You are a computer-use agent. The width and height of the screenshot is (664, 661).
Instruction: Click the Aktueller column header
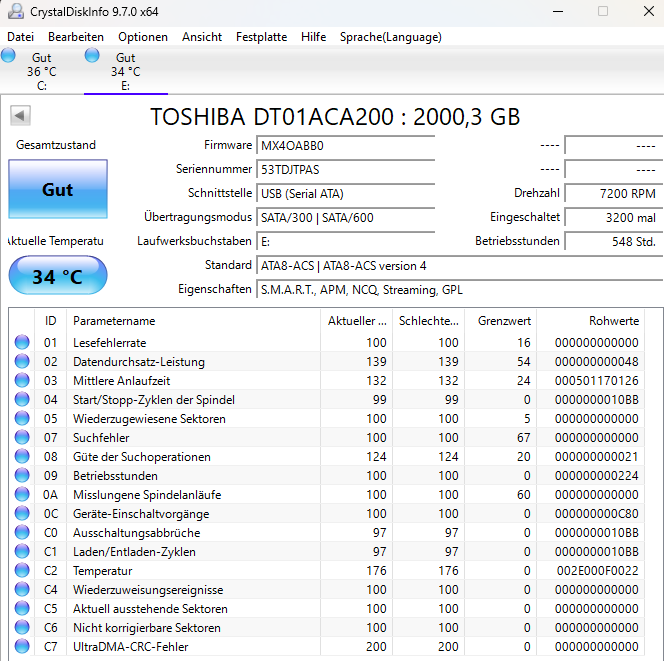click(357, 321)
